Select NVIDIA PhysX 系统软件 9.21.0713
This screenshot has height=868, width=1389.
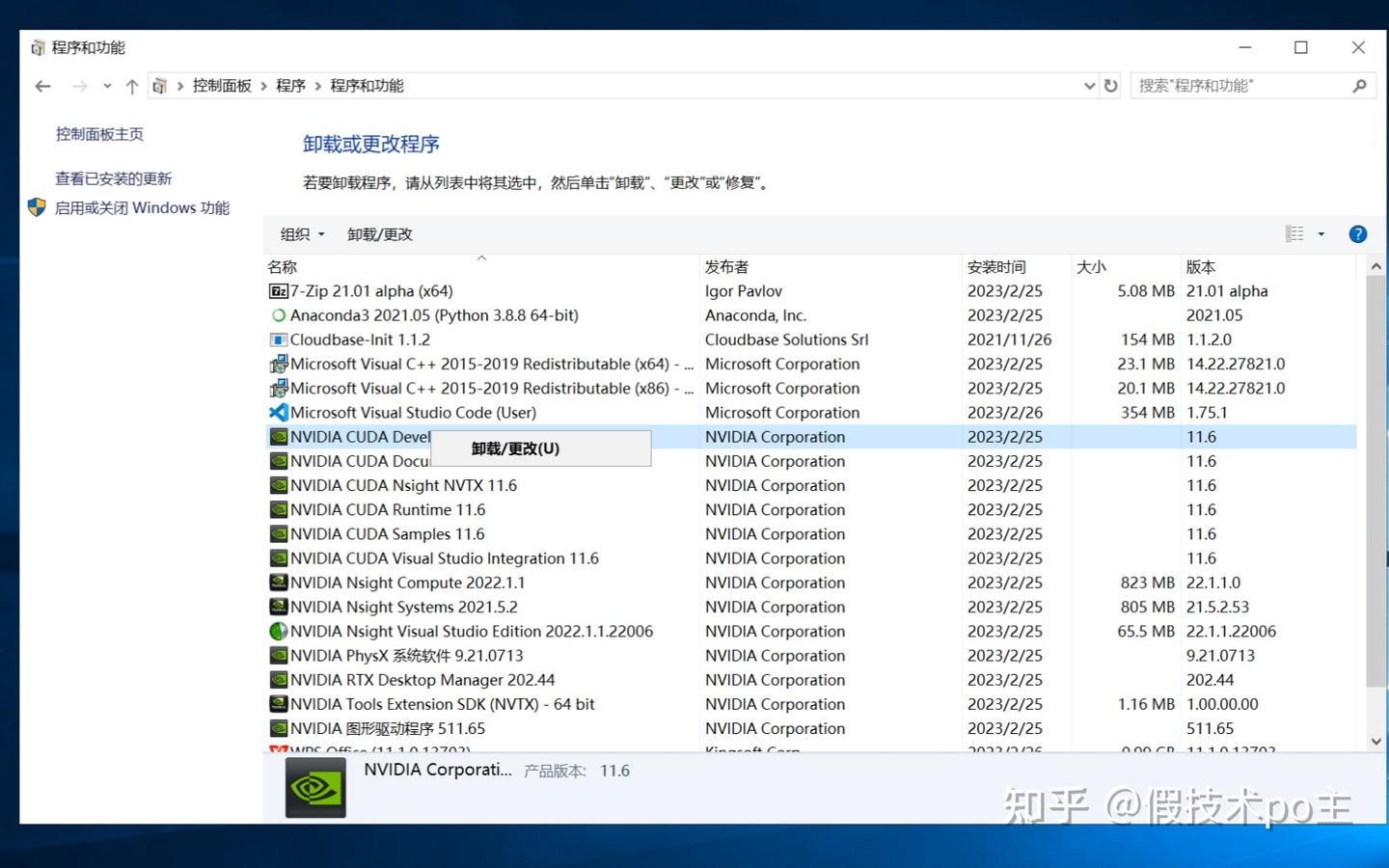[810, 656]
